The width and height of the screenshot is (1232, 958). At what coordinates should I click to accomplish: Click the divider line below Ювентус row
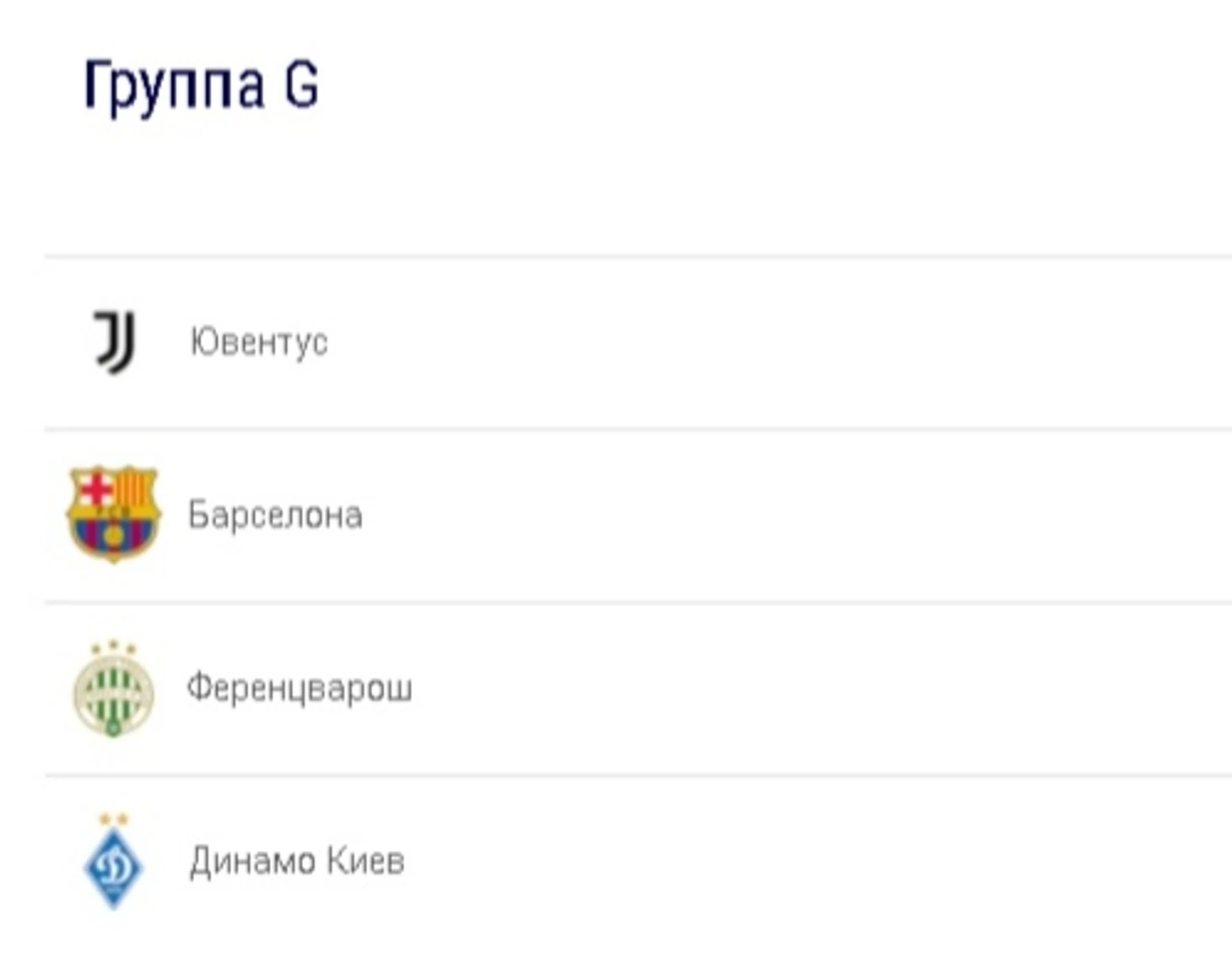click(x=638, y=430)
